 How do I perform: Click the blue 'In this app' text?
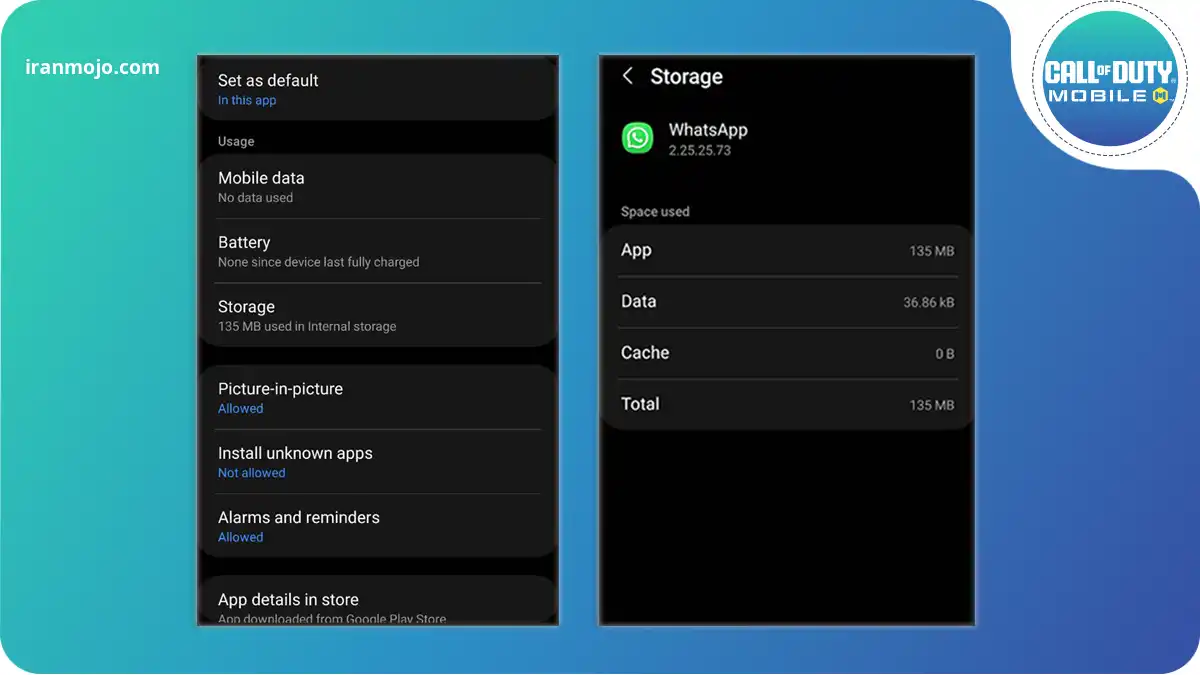click(247, 101)
